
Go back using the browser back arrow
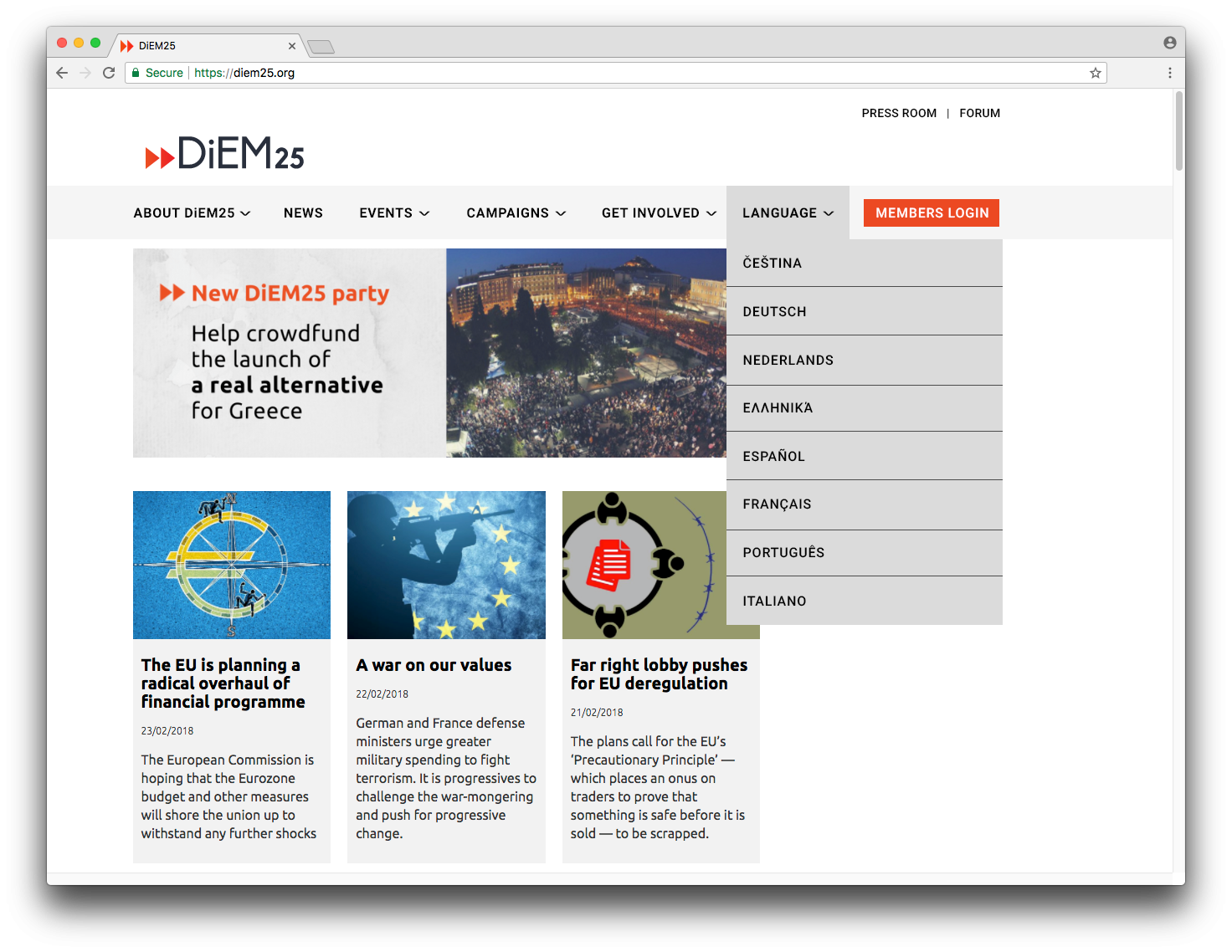(x=62, y=73)
